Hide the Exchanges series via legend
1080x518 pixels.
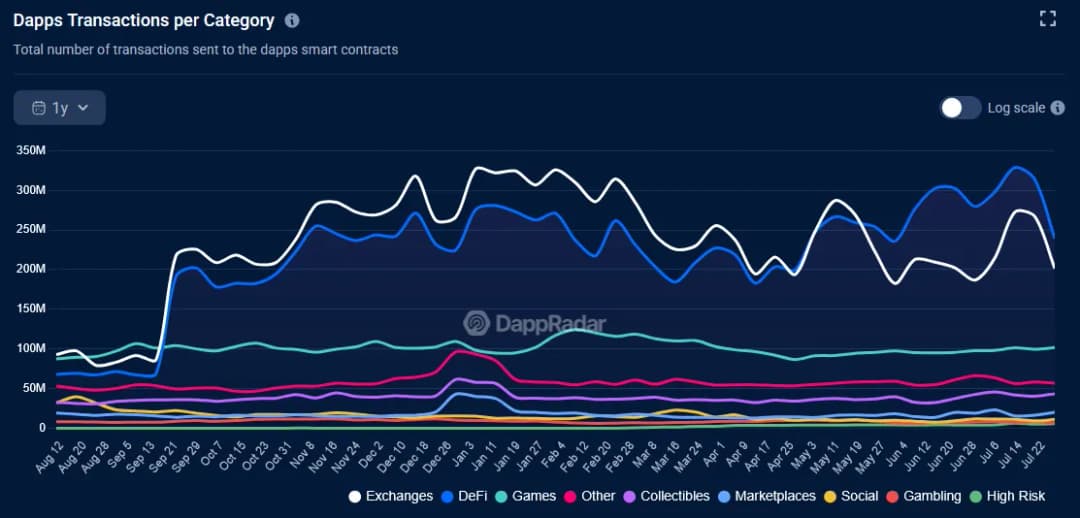(x=391, y=496)
